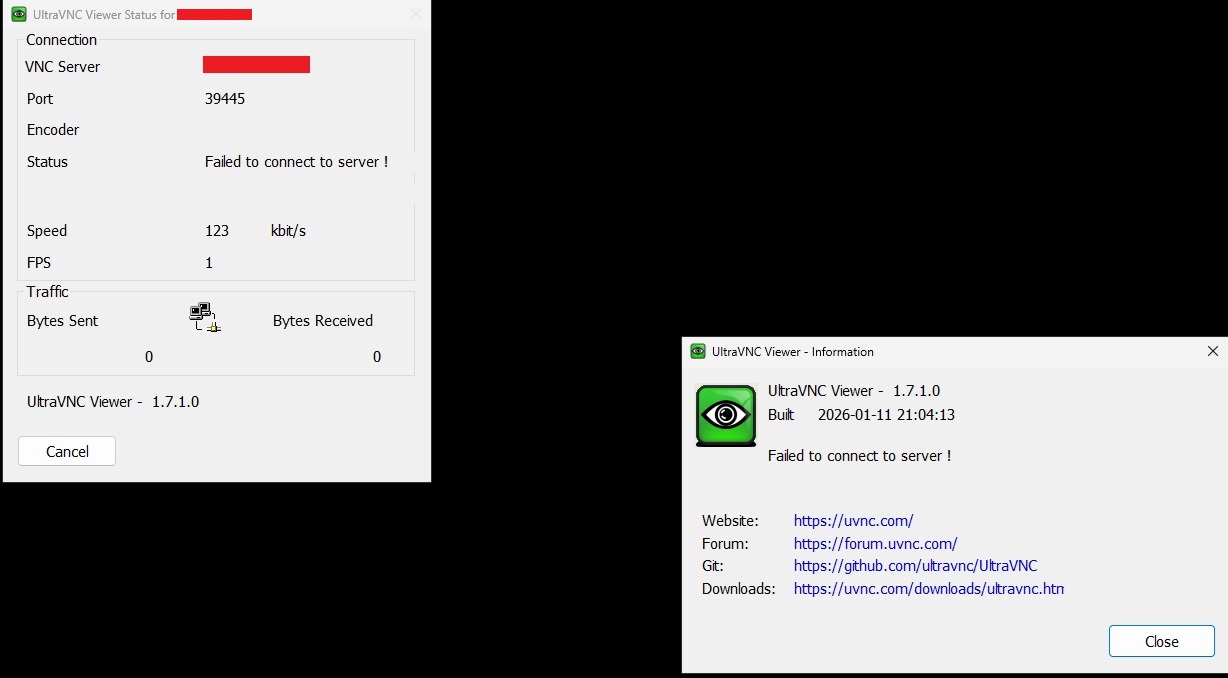1228x678 pixels.
Task: Click the kbit/s unit label
Action: [288, 231]
